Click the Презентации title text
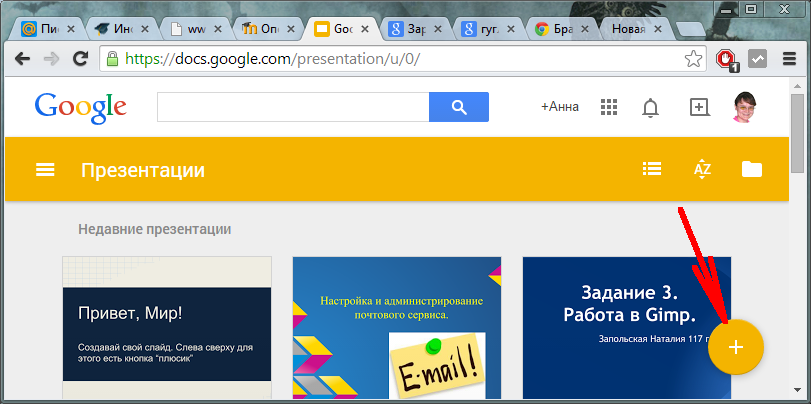The height and width of the screenshot is (404, 811). 143,170
